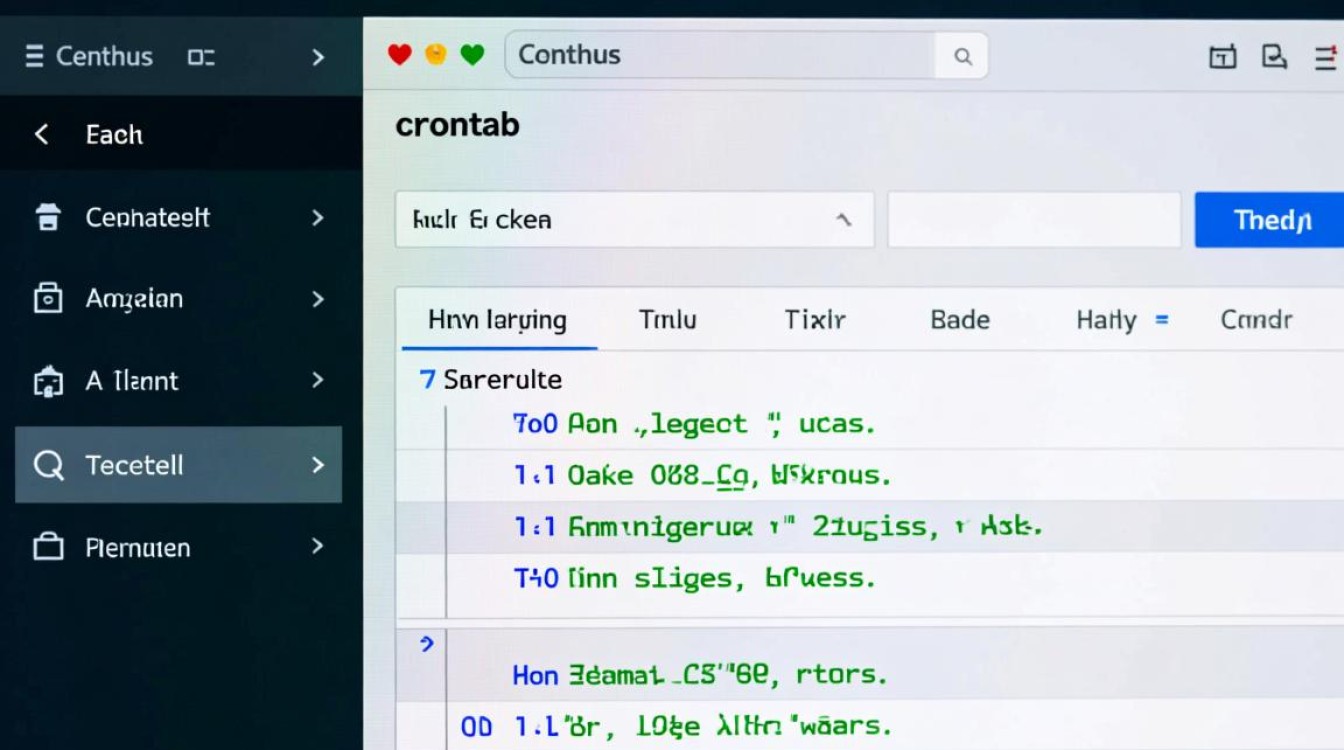Screen dimensions: 1344x750
Task: Click the Amgeian sidebar icon
Action: pyautogui.click(x=47, y=298)
